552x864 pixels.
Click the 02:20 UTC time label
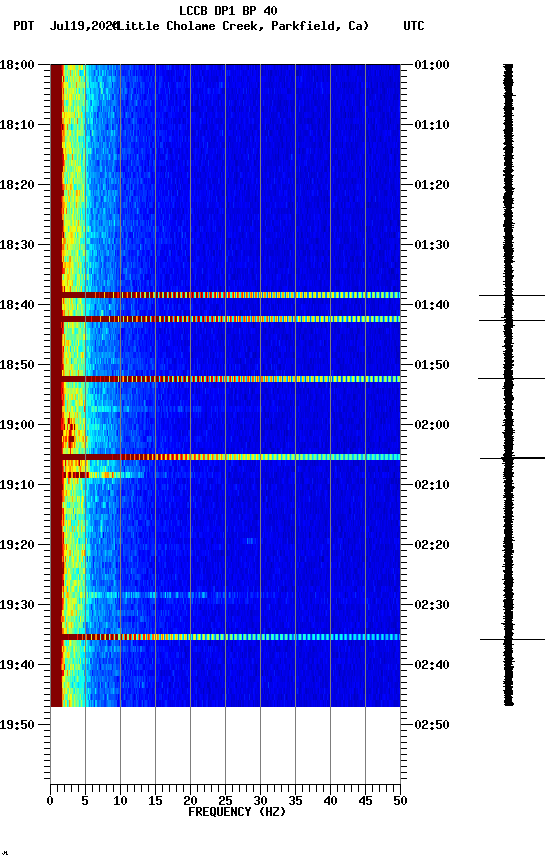coord(432,545)
